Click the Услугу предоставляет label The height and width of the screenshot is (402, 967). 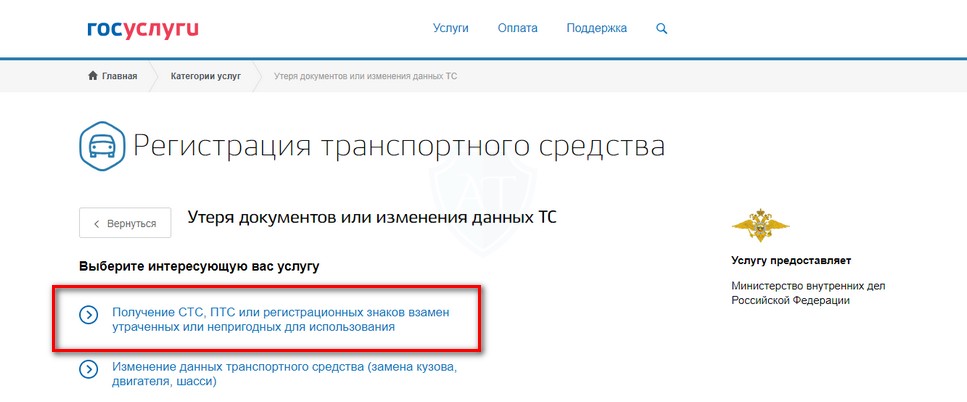pos(791,261)
